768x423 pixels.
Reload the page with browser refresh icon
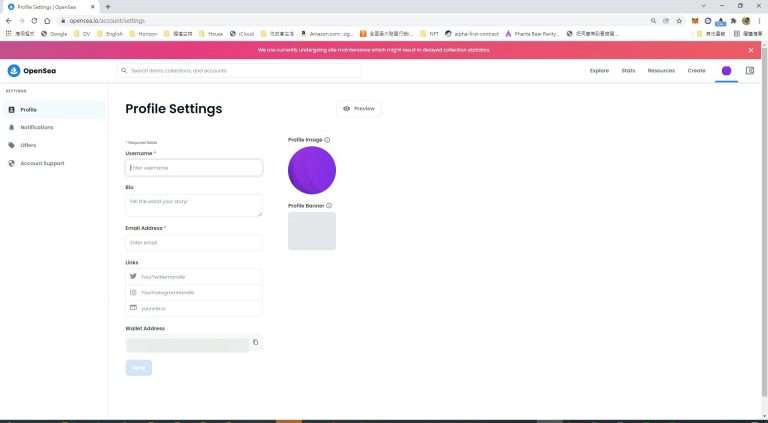(x=34, y=20)
